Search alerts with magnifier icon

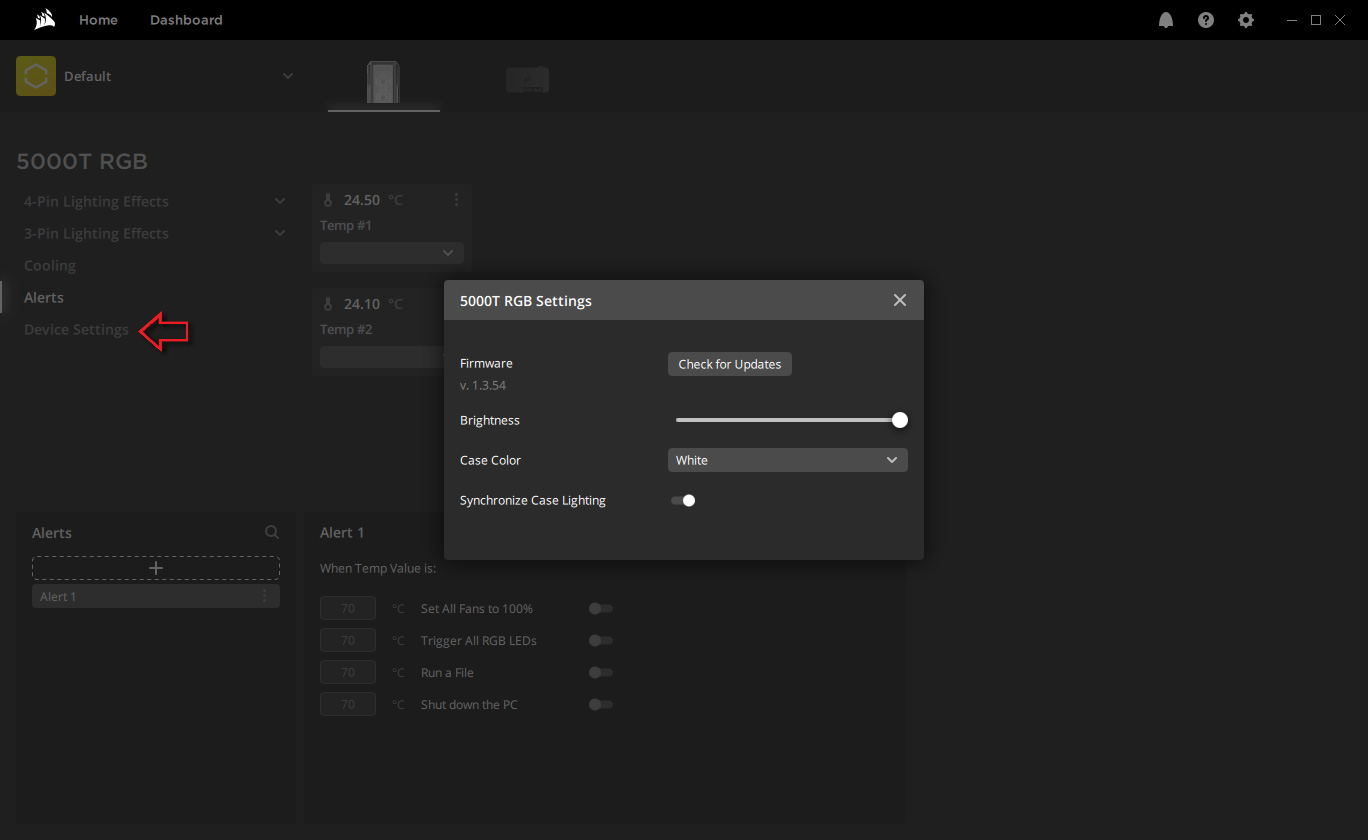[272, 533]
